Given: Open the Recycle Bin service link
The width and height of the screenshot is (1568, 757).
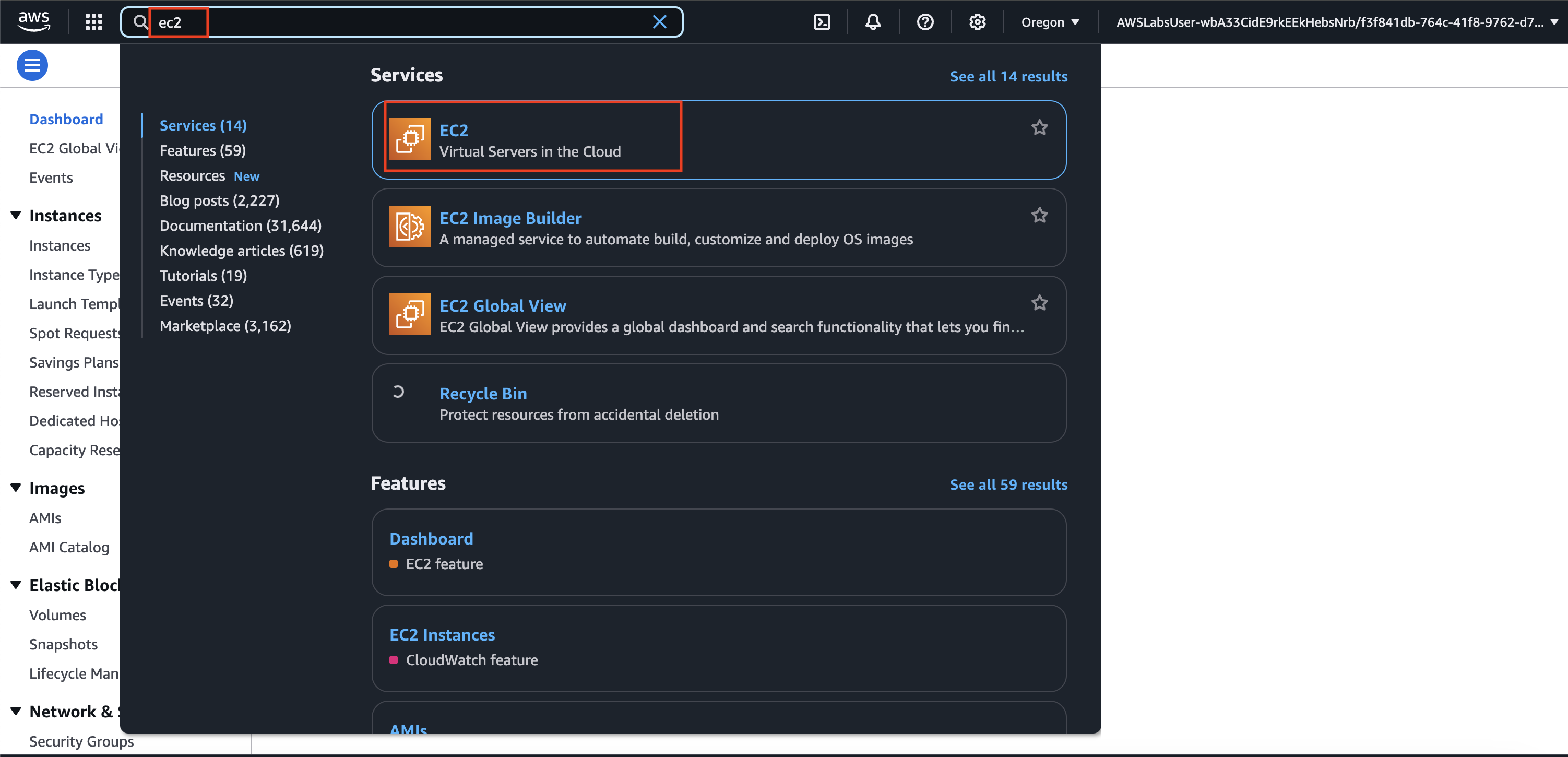Looking at the screenshot, I should 483,394.
